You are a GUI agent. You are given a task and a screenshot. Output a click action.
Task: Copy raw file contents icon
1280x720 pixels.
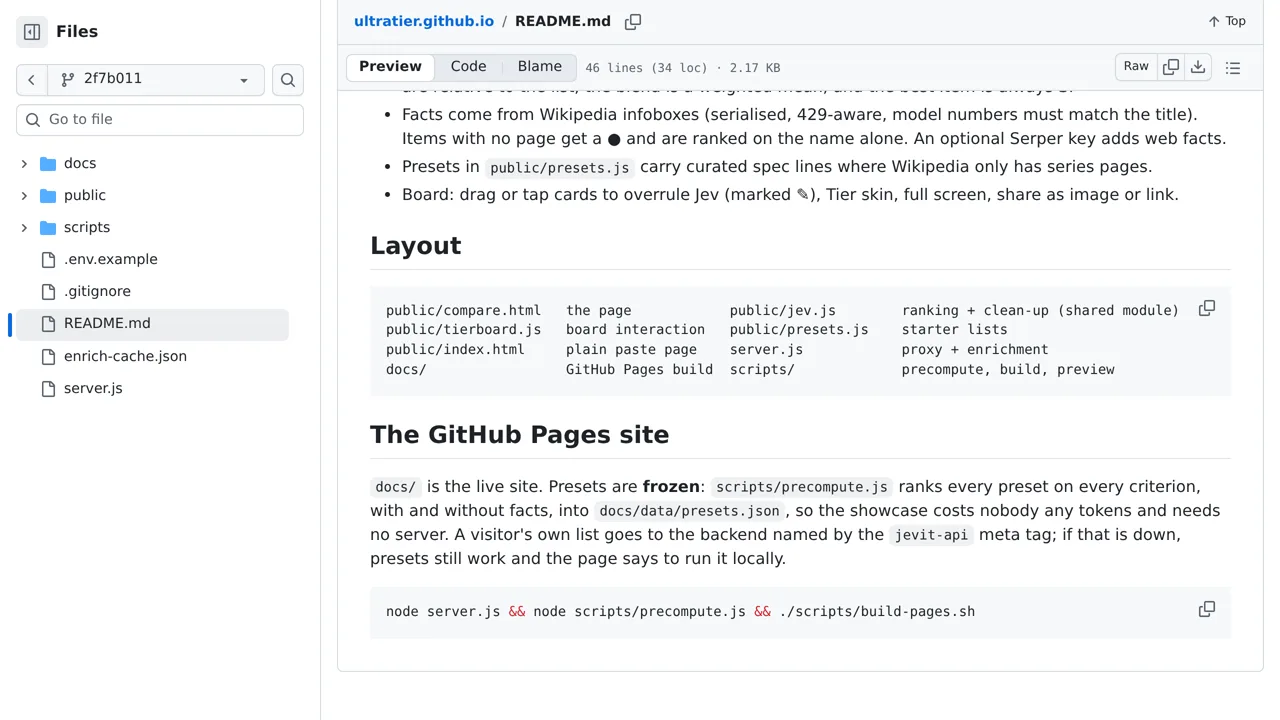click(1171, 67)
